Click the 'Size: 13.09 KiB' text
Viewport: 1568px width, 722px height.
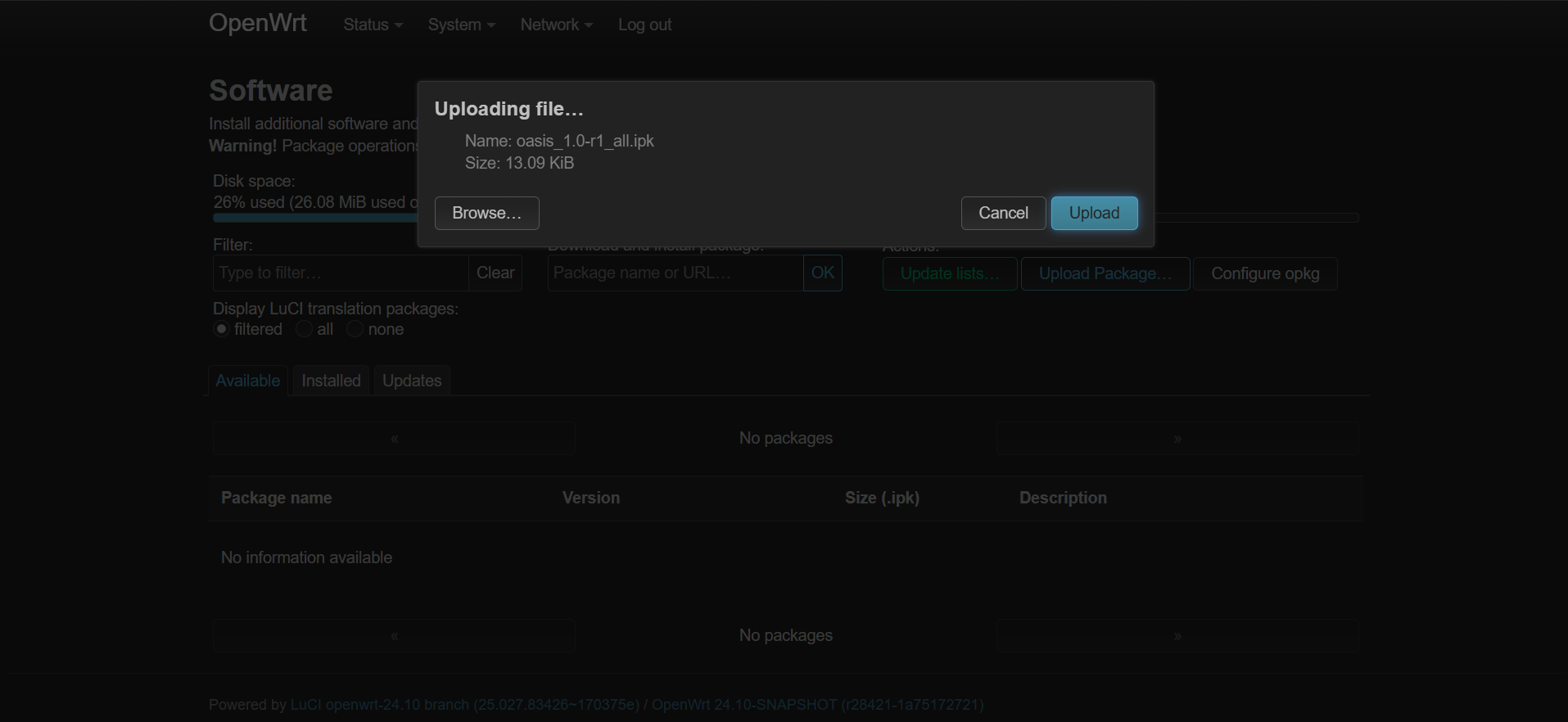(519, 163)
